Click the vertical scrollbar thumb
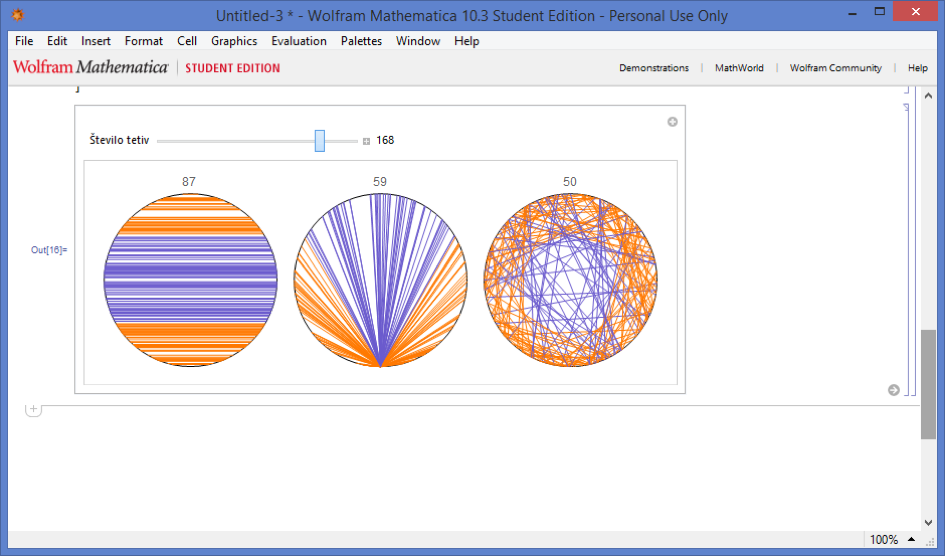The image size is (945, 556). pos(927,384)
